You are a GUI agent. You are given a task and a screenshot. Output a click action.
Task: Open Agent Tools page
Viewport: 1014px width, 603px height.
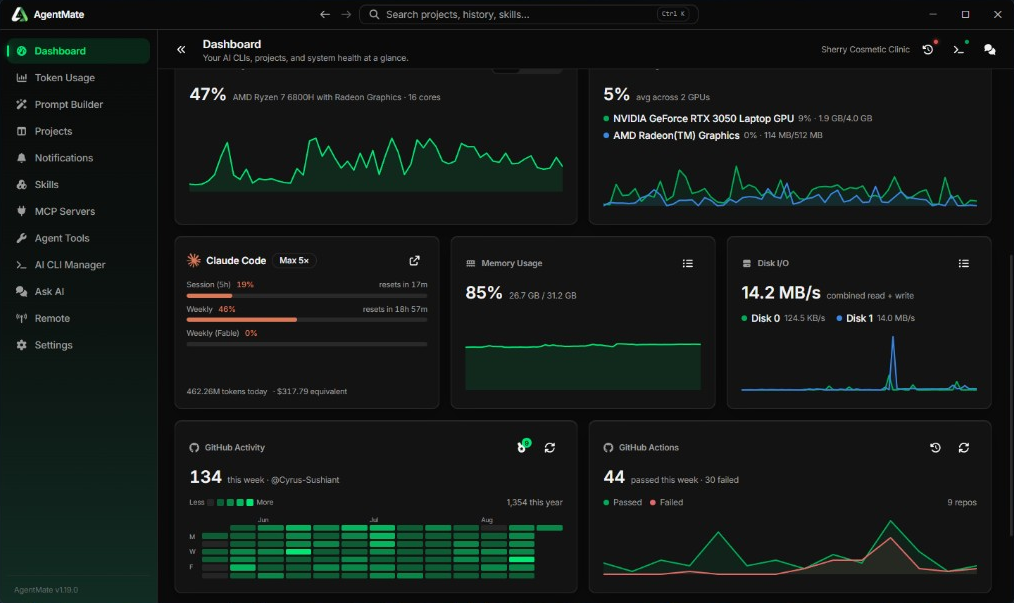(78, 238)
